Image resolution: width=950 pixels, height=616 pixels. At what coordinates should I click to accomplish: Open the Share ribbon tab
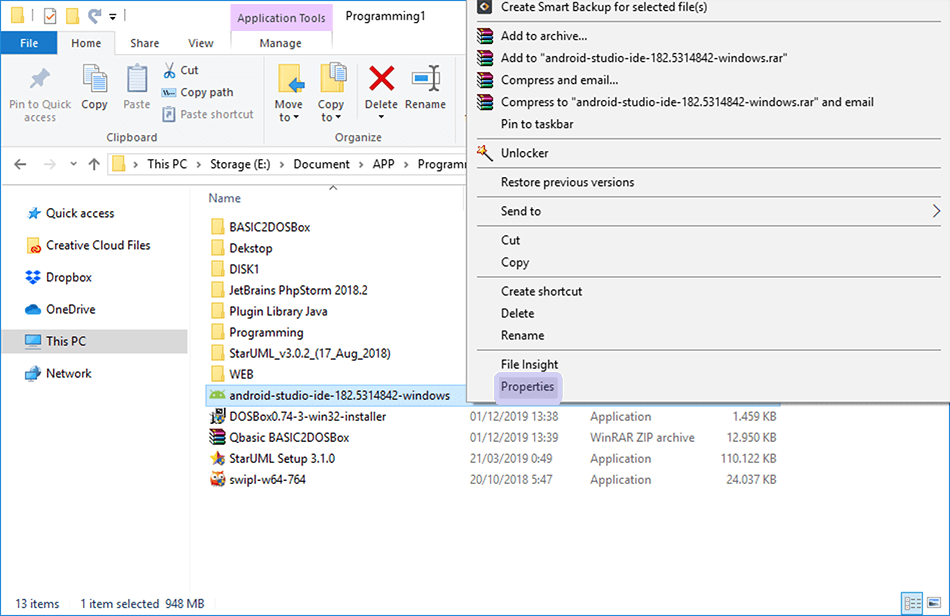click(x=144, y=43)
